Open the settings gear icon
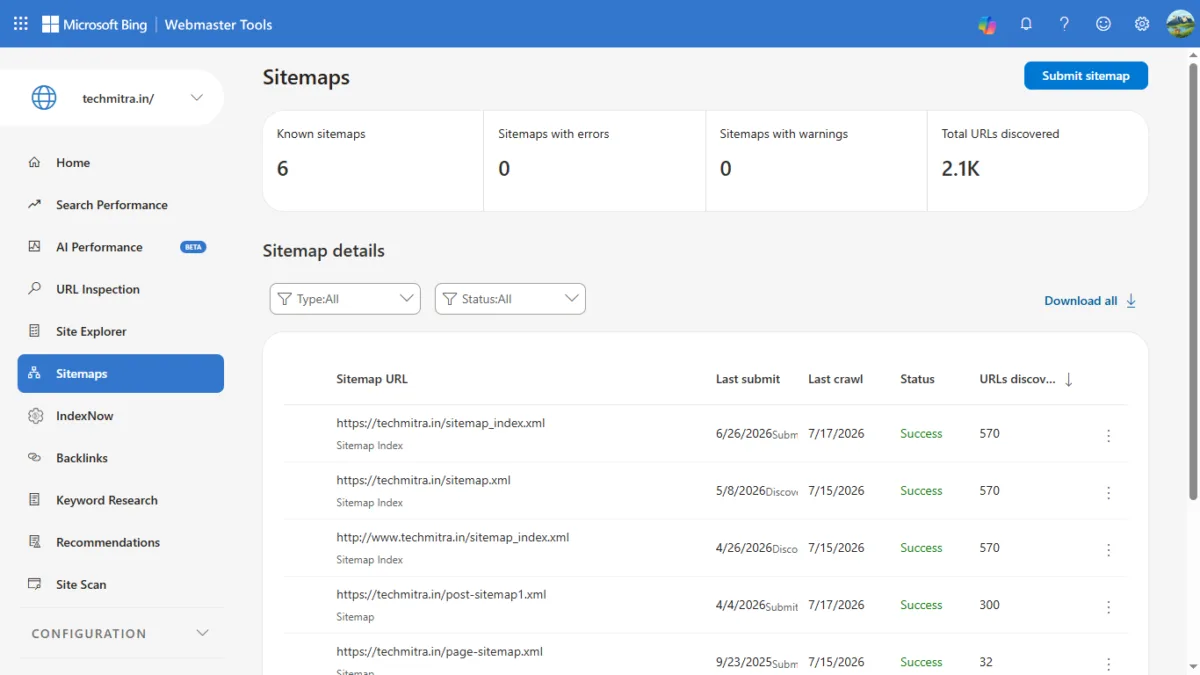The image size is (1200, 675). click(x=1142, y=24)
